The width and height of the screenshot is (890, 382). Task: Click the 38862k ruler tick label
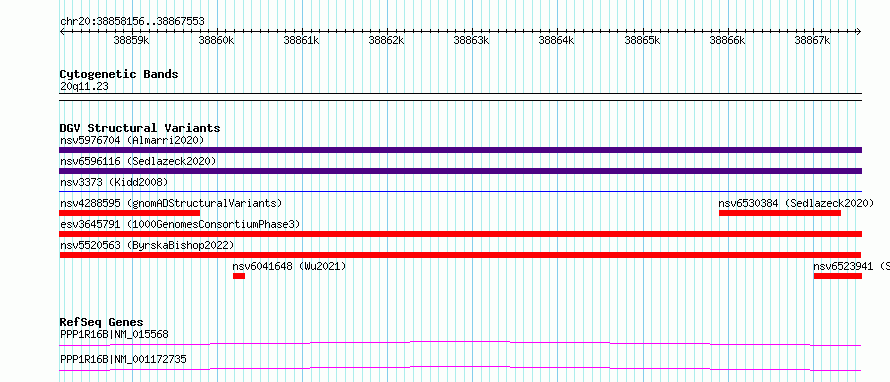click(387, 40)
